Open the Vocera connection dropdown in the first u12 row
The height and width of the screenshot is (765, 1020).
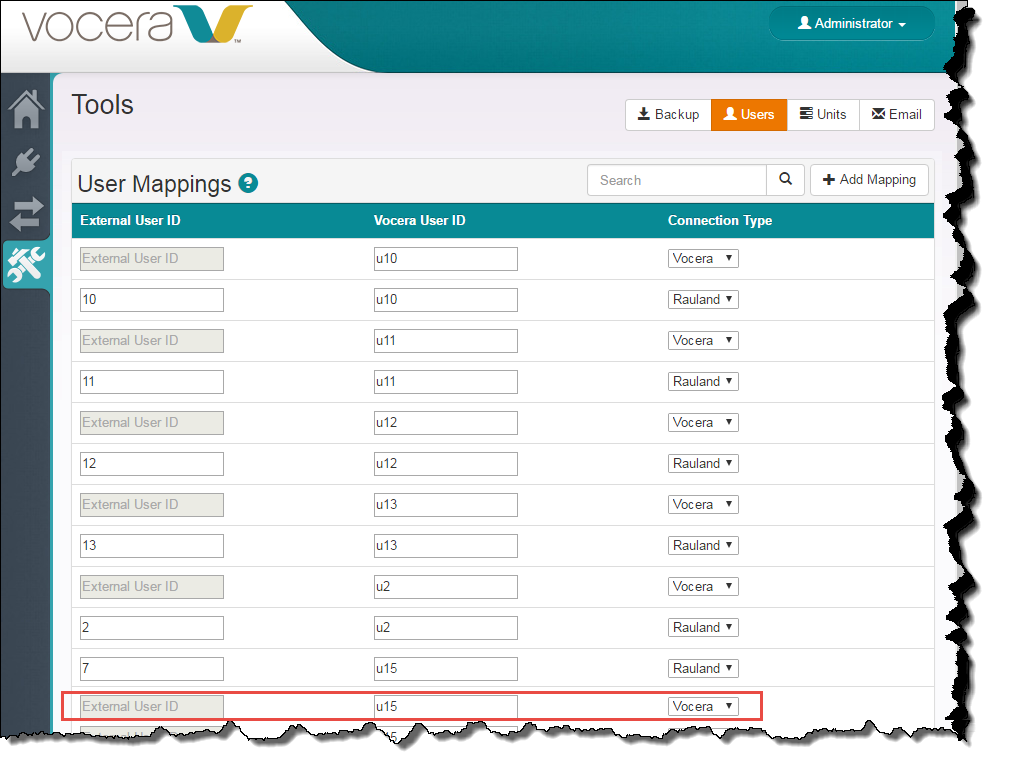[703, 422]
